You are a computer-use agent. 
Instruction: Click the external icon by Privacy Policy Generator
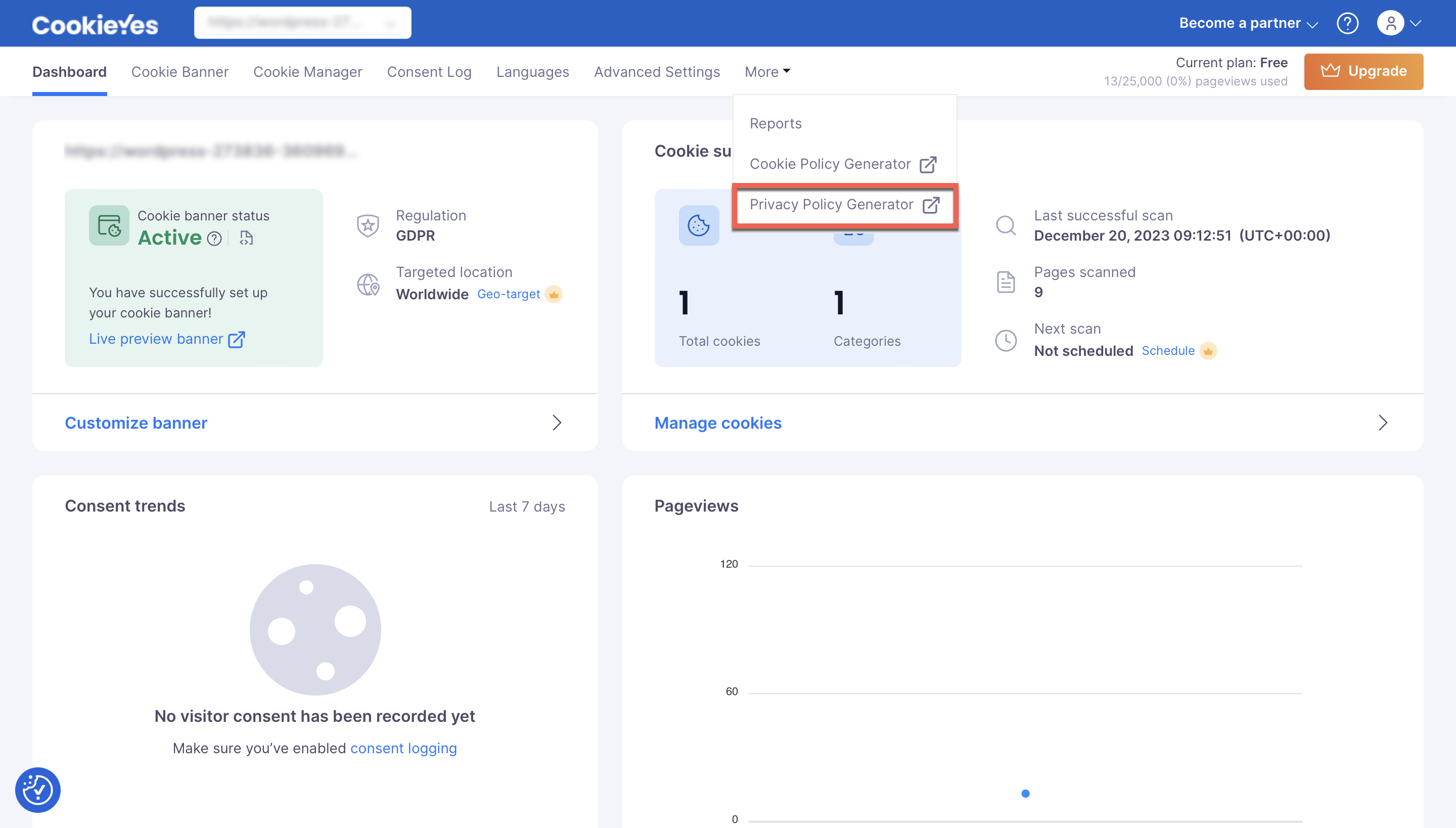pos(930,205)
